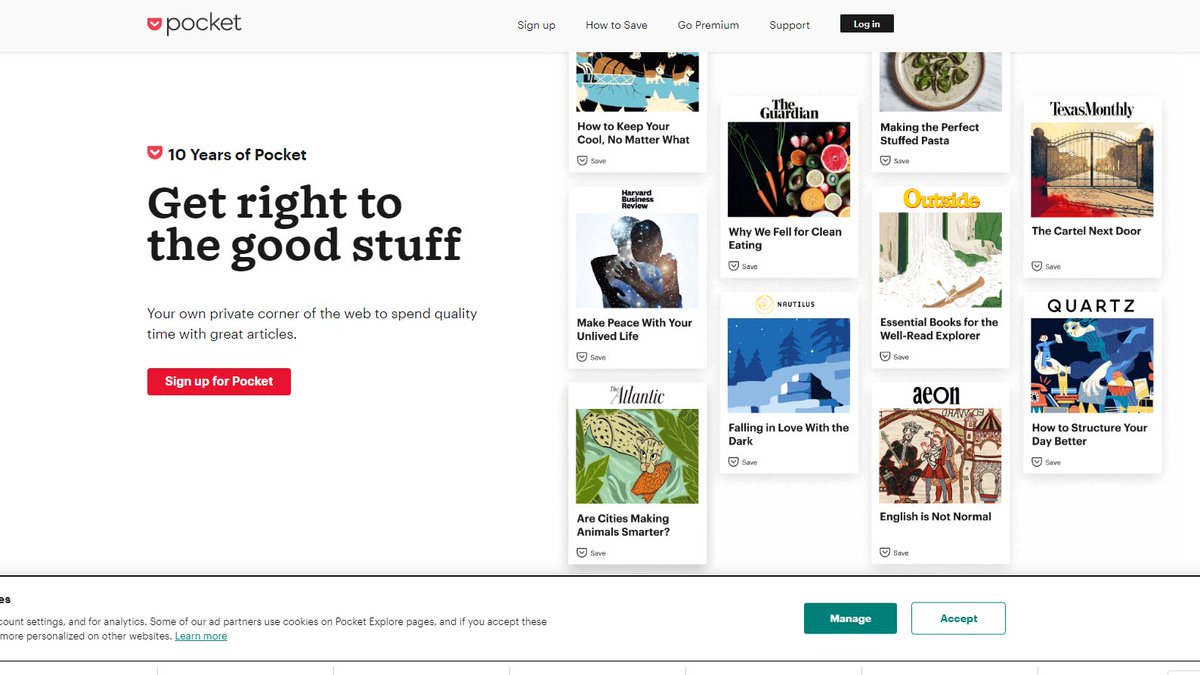Click The Guardian logo on the card
This screenshot has height=675, width=1200.
(x=789, y=109)
